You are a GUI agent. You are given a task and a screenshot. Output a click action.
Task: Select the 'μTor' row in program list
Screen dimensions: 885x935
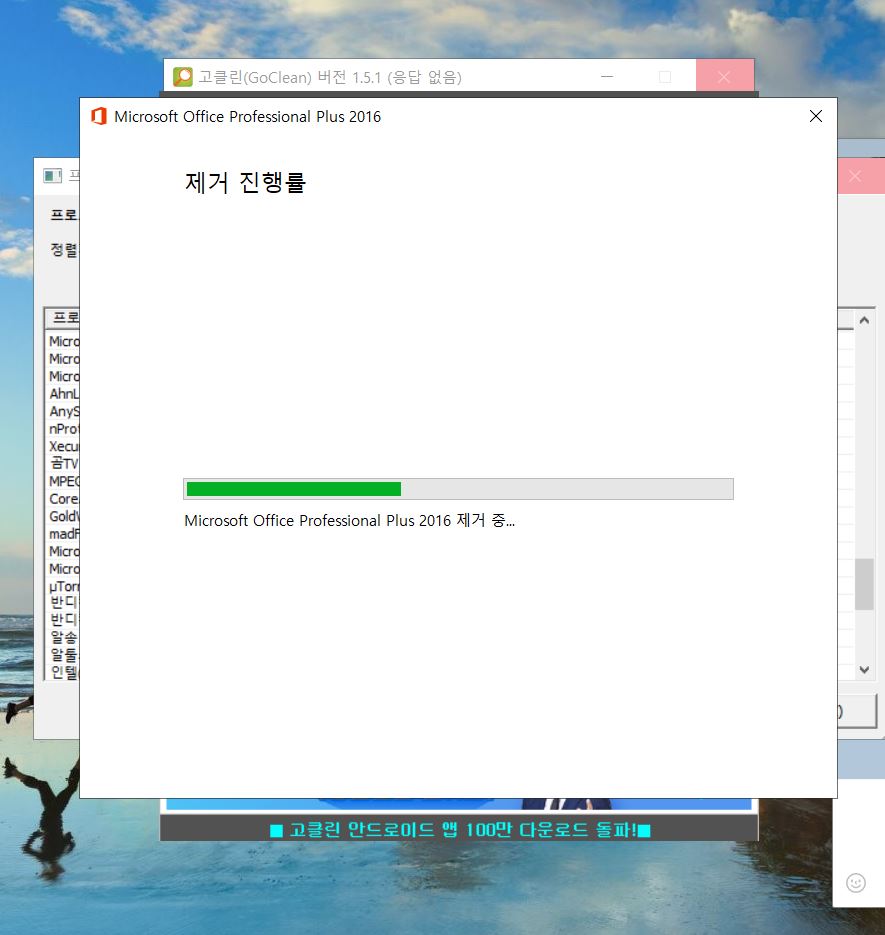tap(64, 586)
